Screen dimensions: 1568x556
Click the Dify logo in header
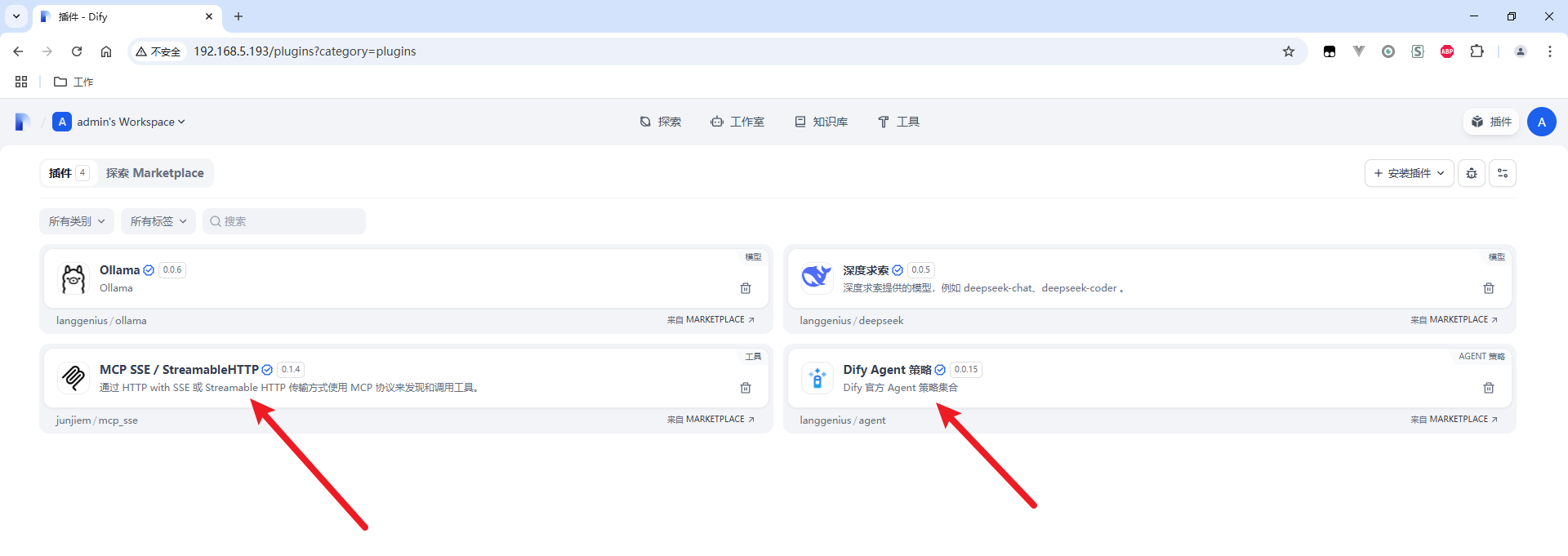pyautogui.click(x=23, y=122)
